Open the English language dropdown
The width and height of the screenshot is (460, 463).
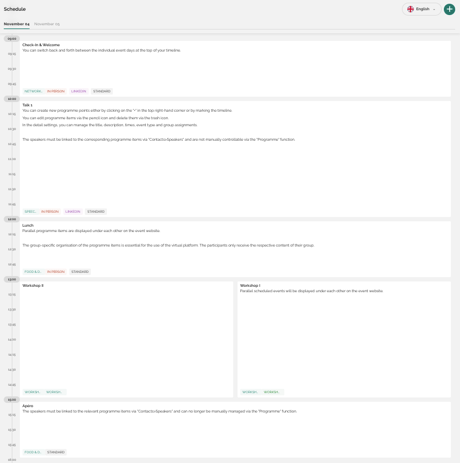click(422, 9)
